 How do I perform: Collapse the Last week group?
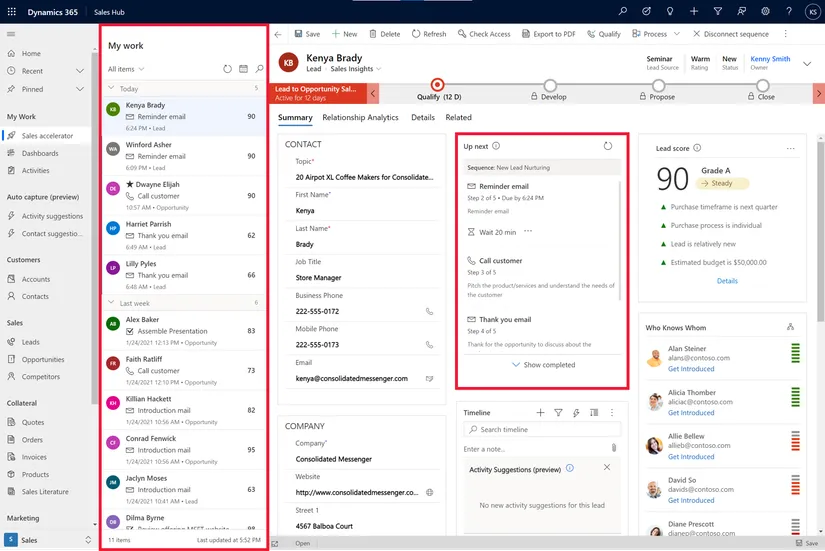111,303
